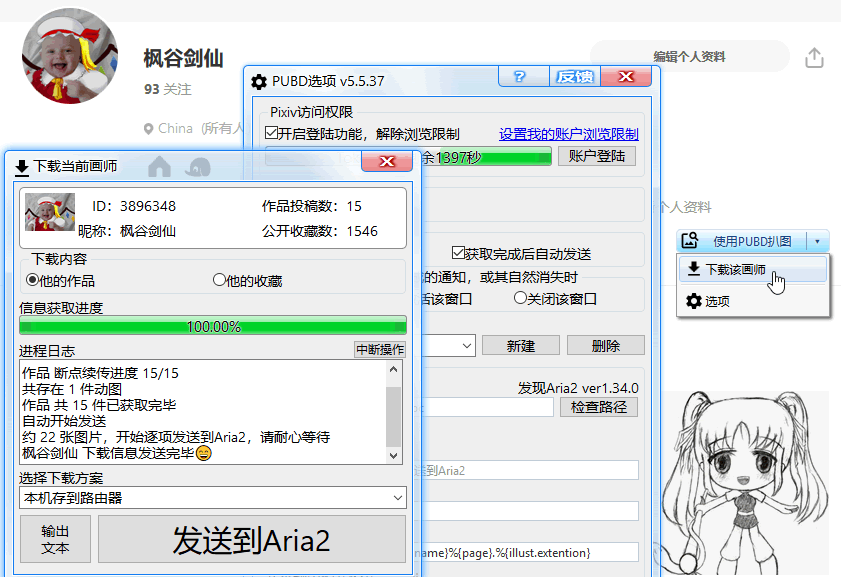This screenshot has height=577, width=841.
Task: Select 下载该画师 menu entry
Action: coord(753,269)
